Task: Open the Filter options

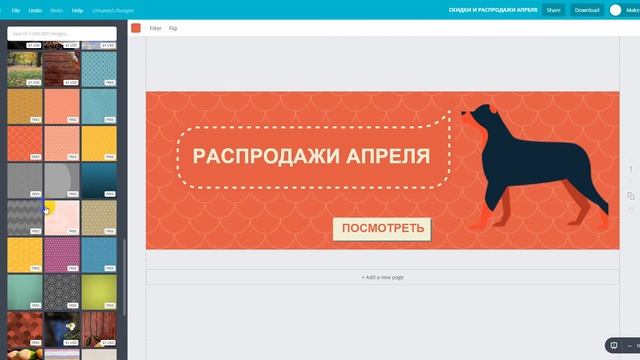Action: [x=156, y=28]
